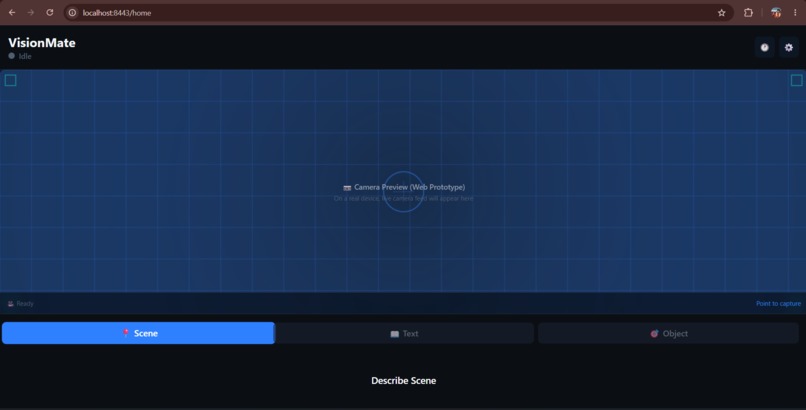
Task: Click the red pin icon on Scene tab
Action: [x=125, y=333]
